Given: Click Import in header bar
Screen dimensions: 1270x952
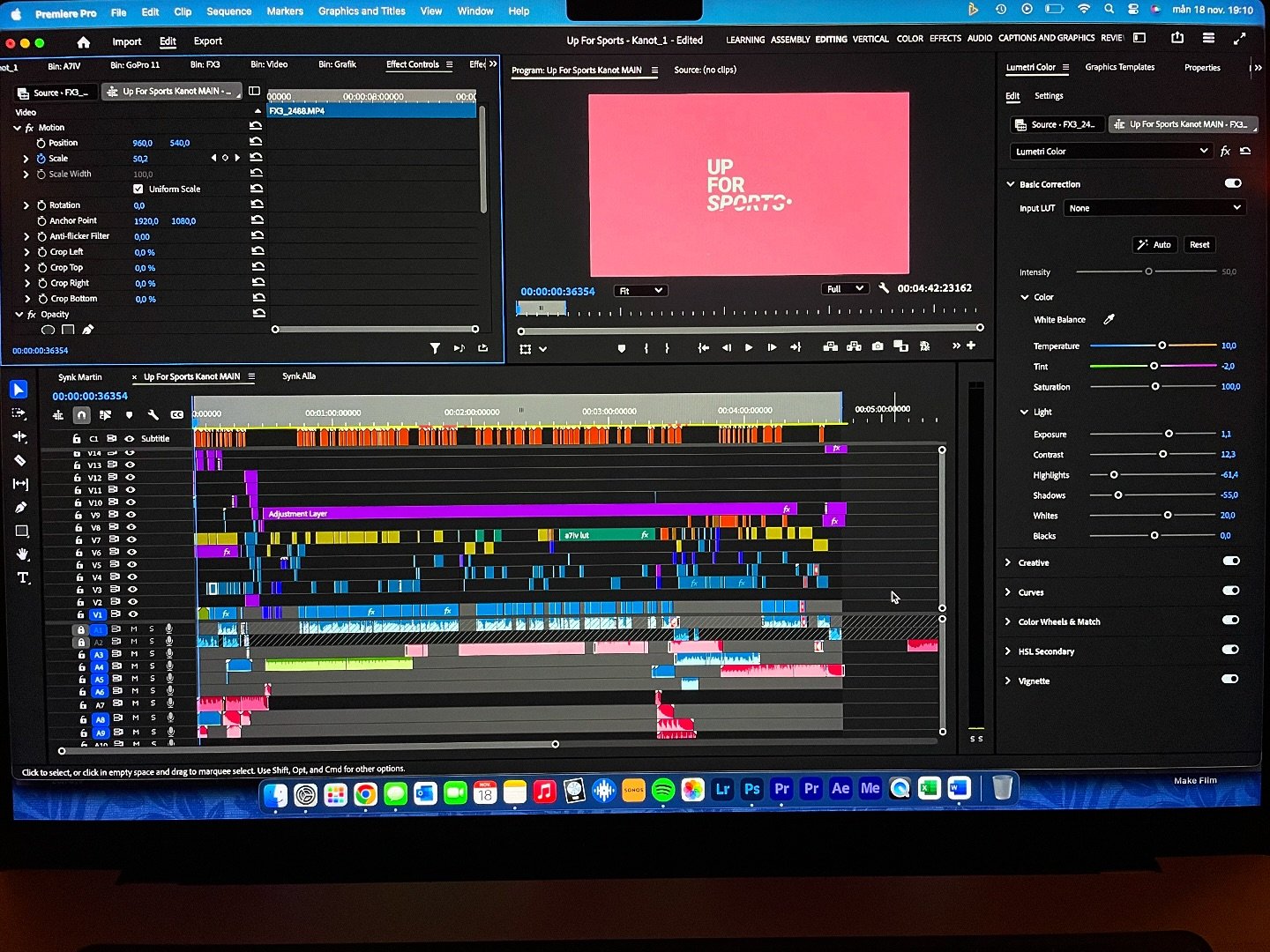Looking at the screenshot, I should tap(126, 41).
